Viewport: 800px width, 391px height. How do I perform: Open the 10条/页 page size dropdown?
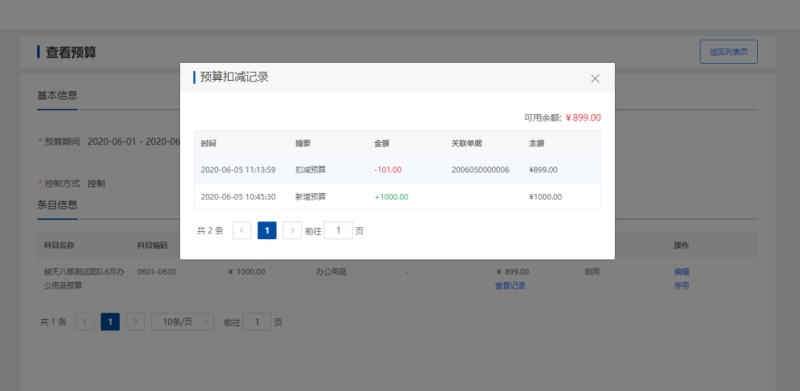click(183, 322)
